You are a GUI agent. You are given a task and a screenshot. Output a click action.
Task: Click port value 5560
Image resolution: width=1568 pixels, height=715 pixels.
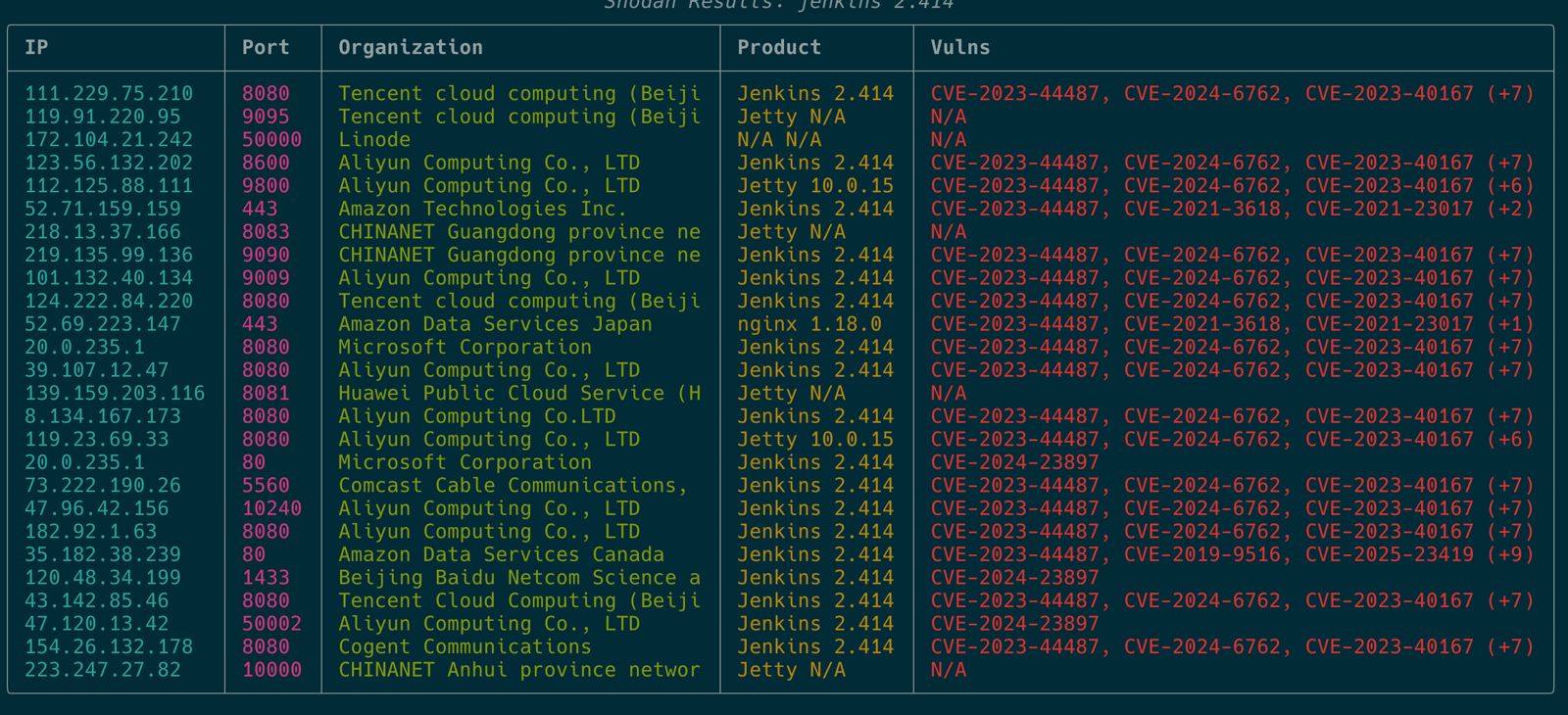266,485
